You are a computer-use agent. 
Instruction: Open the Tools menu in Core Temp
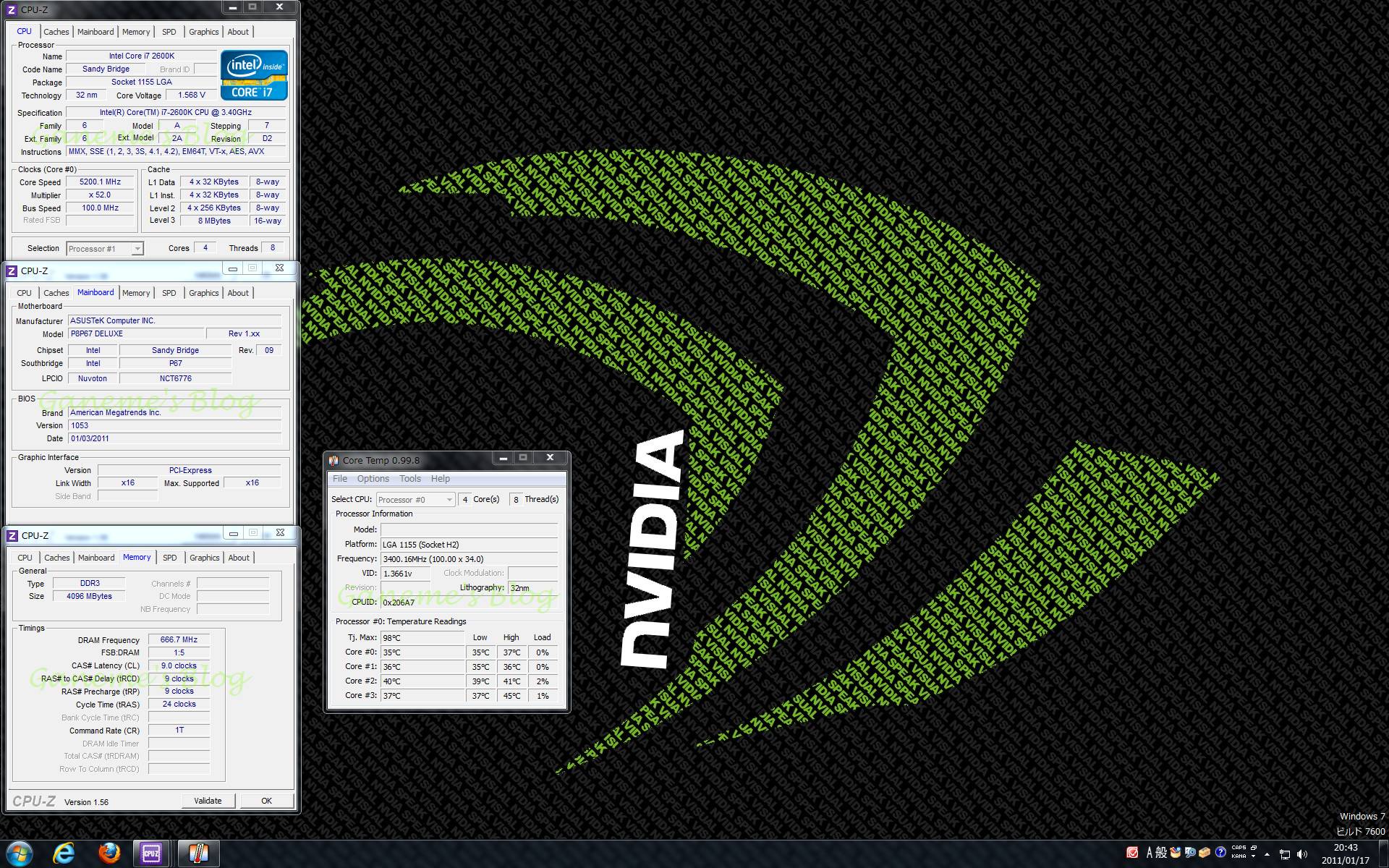[409, 479]
